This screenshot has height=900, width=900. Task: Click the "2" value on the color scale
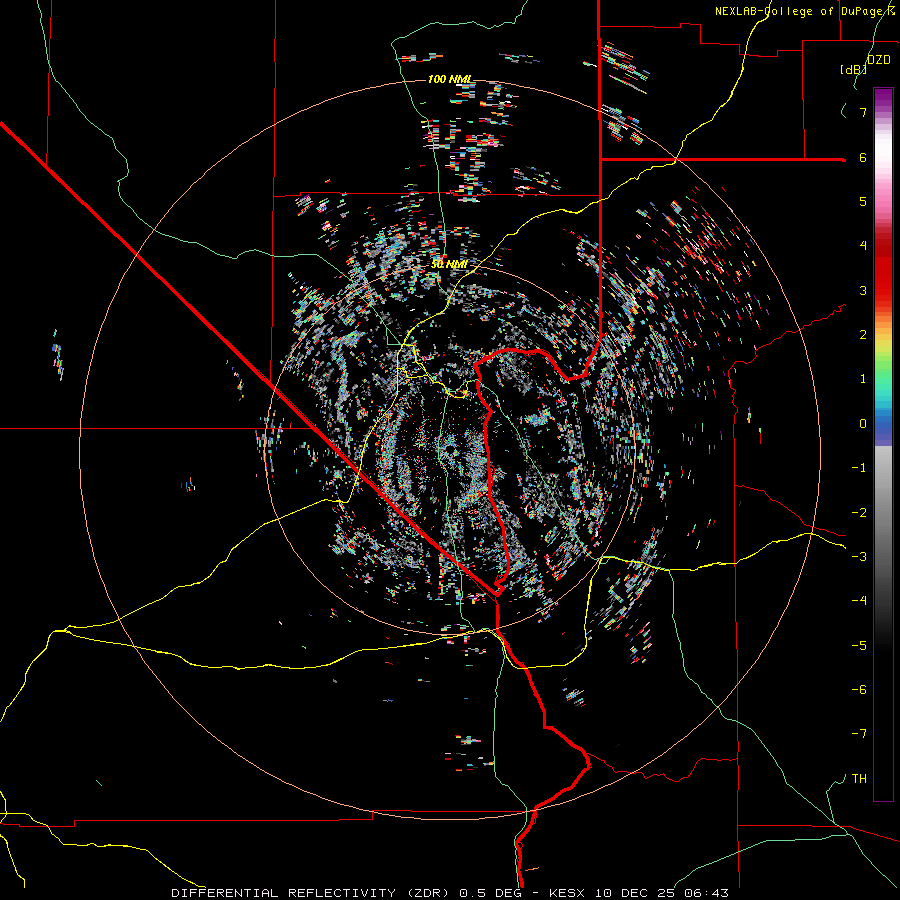click(863, 335)
